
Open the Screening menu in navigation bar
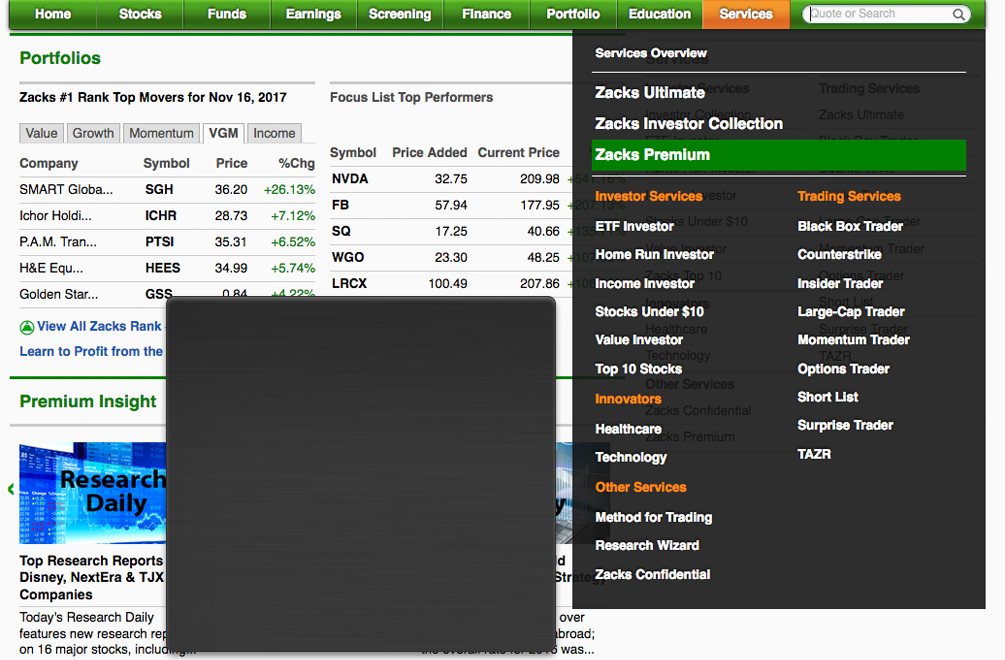(399, 14)
